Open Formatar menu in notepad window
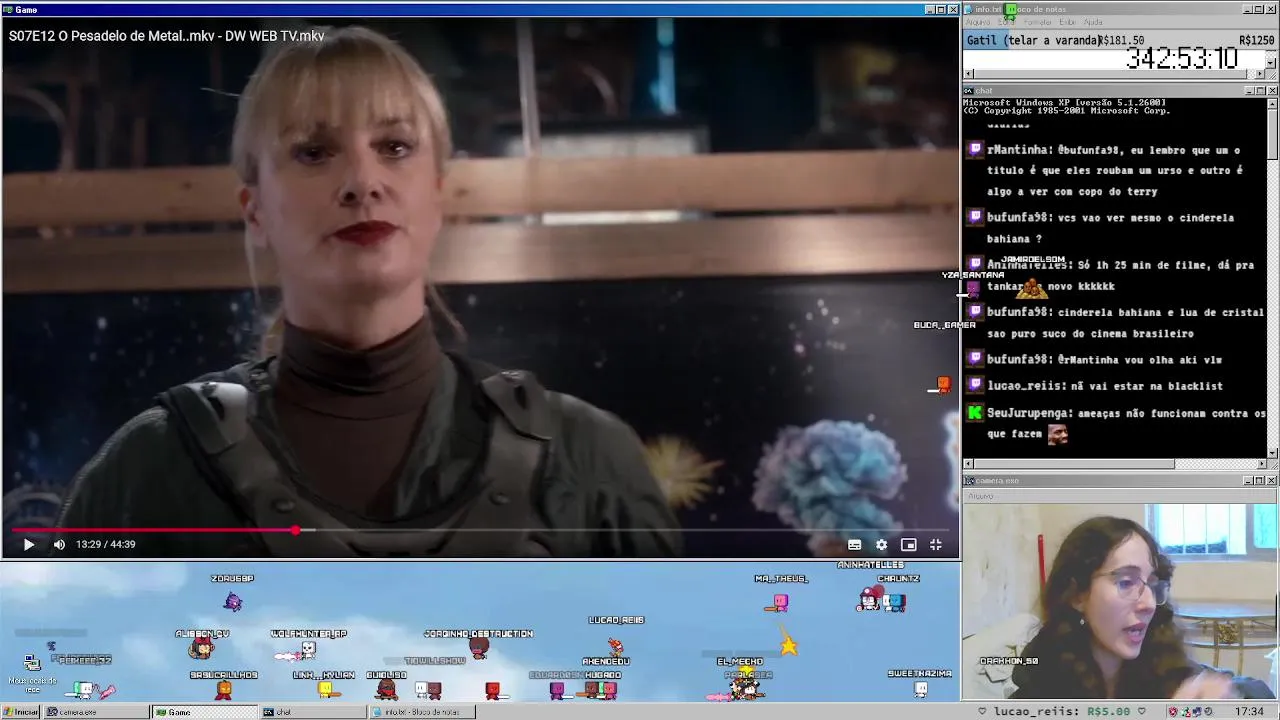 coord(1037,22)
